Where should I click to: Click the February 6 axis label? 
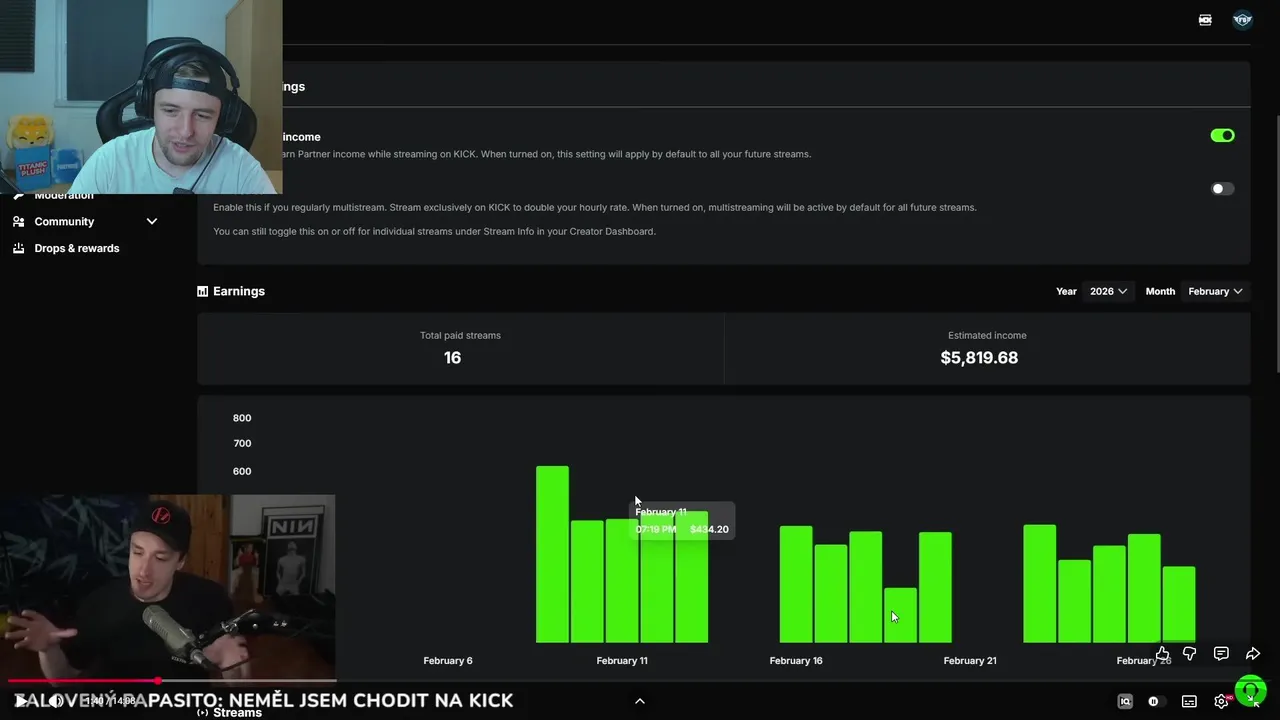[x=448, y=660]
